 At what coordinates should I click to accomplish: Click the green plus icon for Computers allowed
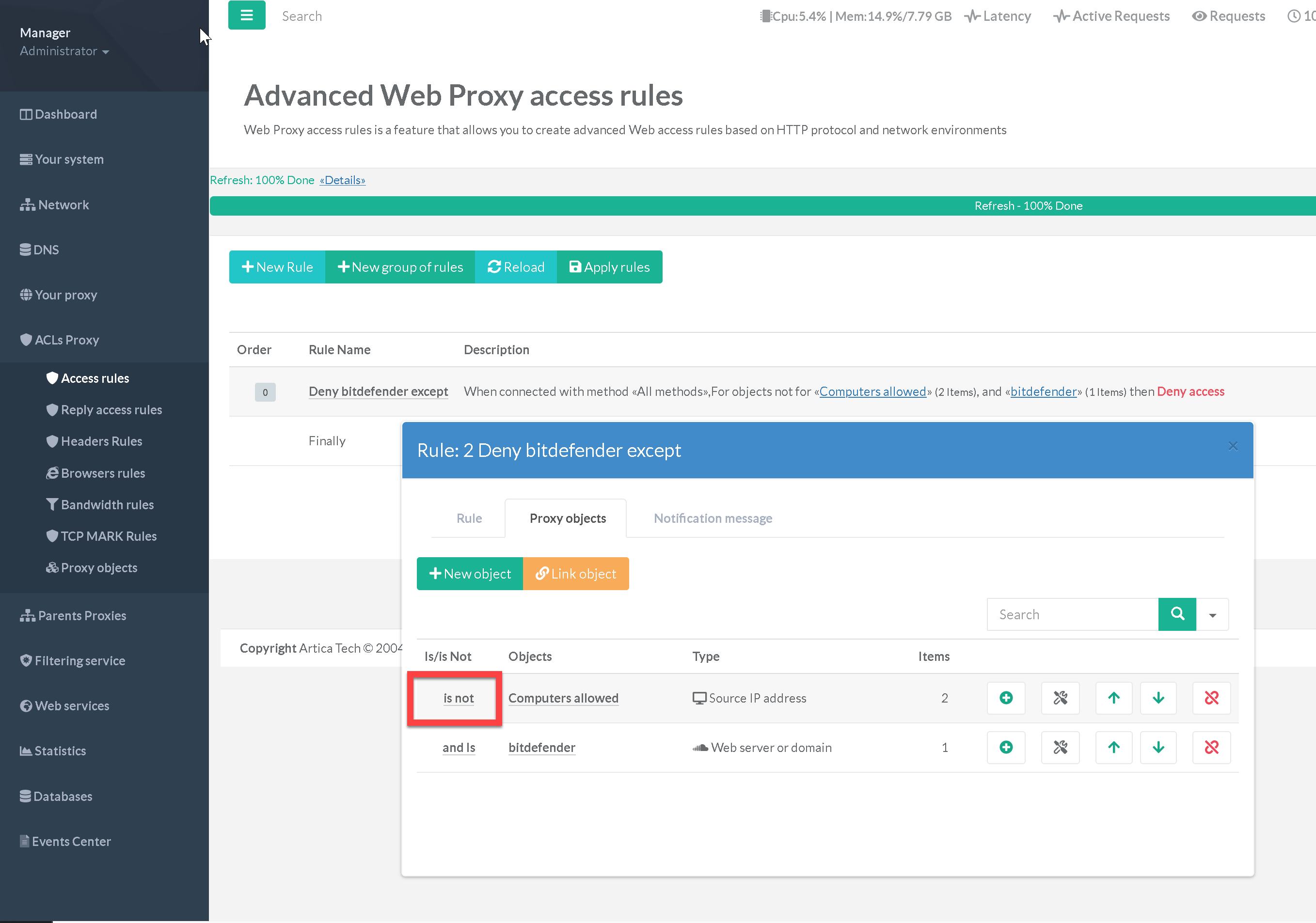1005,698
